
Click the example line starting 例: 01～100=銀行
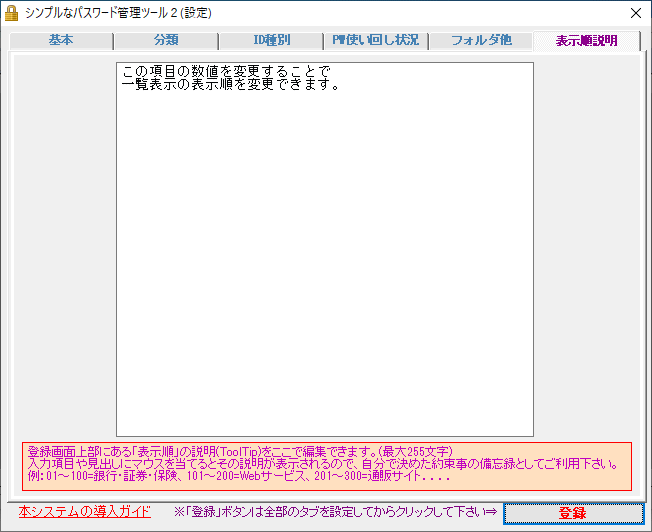239,476
